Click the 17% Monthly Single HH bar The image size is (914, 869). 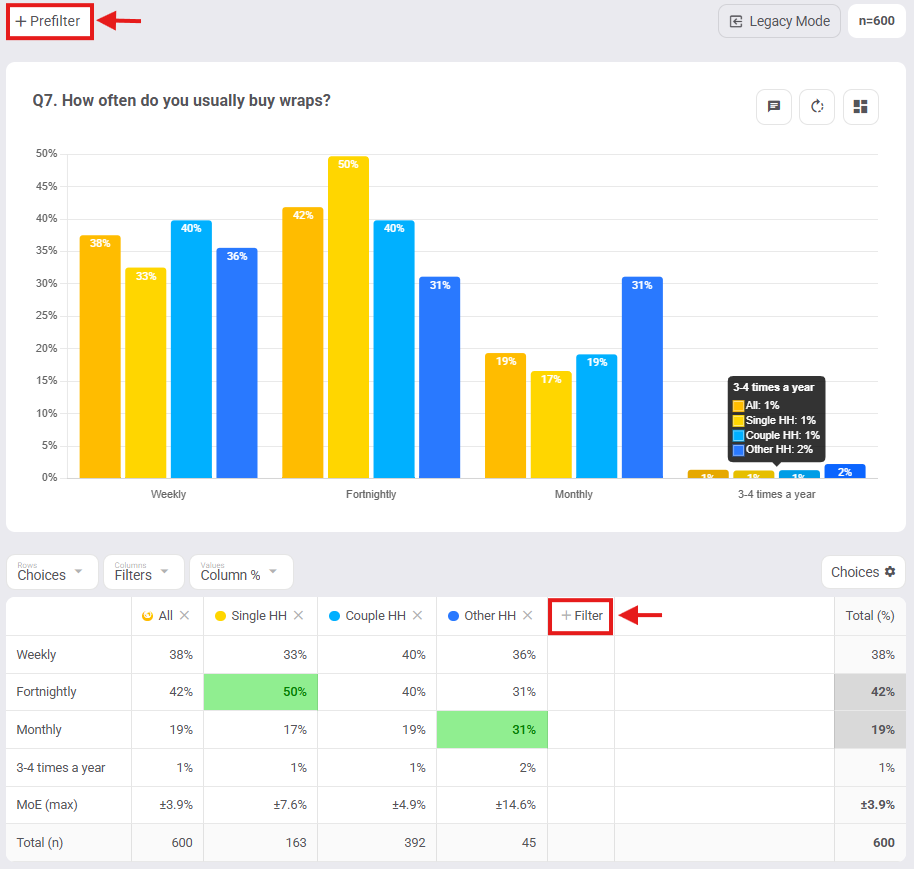click(x=551, y=425)
